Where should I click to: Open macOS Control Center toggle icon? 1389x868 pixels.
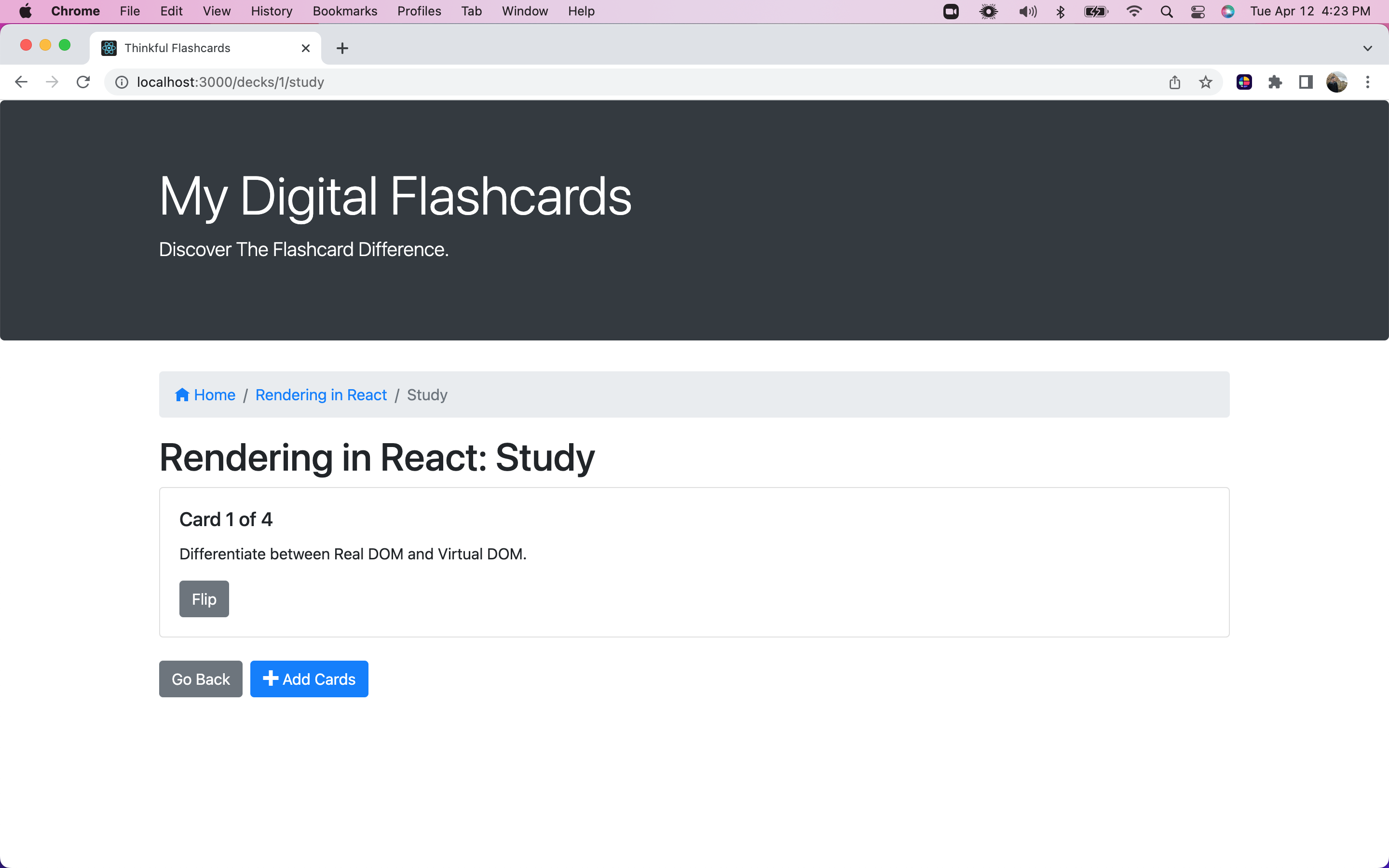point(1198,12)
